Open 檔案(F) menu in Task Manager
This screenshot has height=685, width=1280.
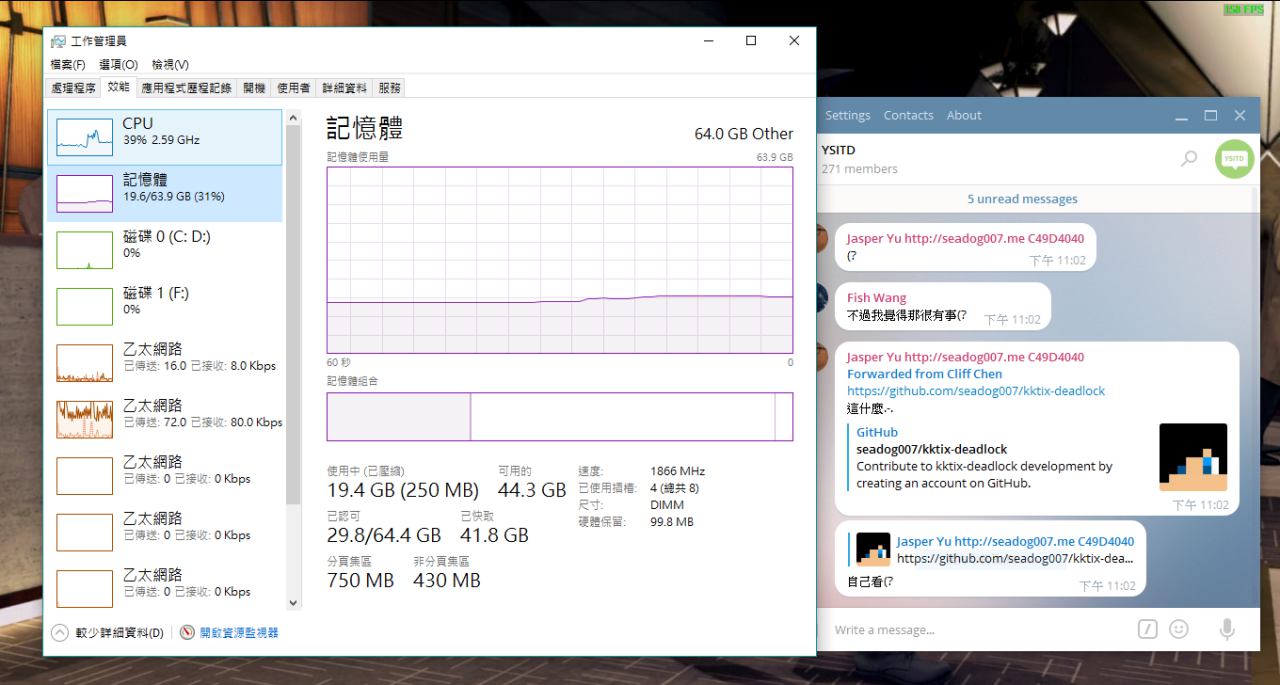tap(68, 64)
